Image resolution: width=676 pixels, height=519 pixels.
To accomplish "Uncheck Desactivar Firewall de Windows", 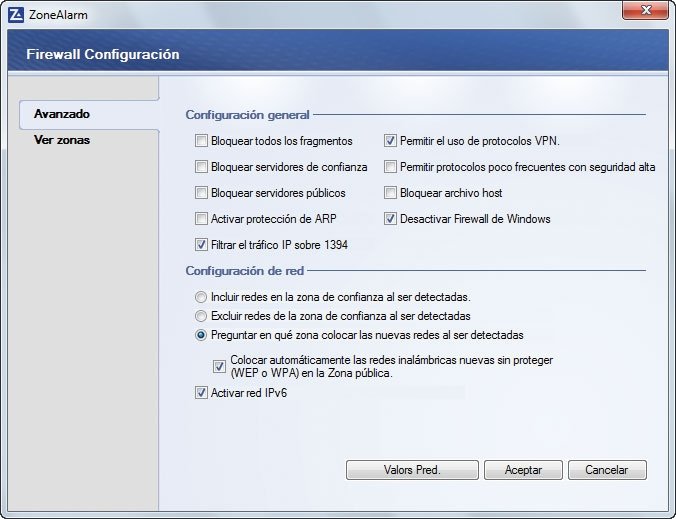I will (x=390, y=219).
